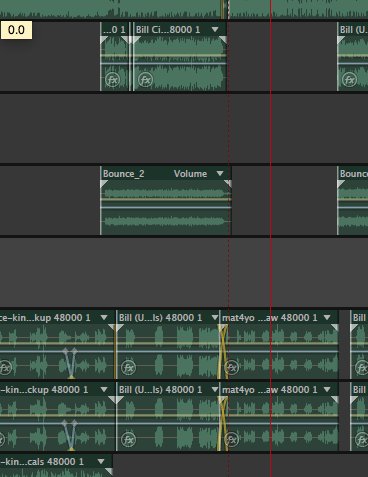Image resolution: width=368 pixels, height=477 pixels.
Task: Open dropdown of lower 'mat4yo ...aw 48000 1' clip
Action: point(327,389)
